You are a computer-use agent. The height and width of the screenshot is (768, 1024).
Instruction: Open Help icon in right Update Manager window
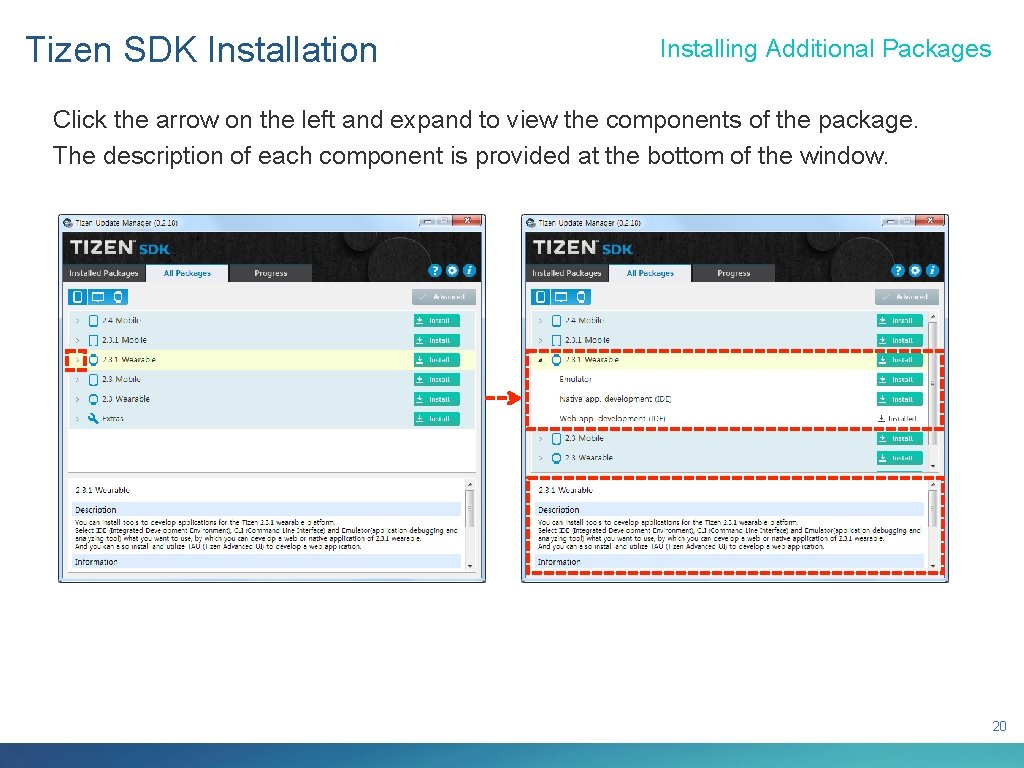[898, 270]
